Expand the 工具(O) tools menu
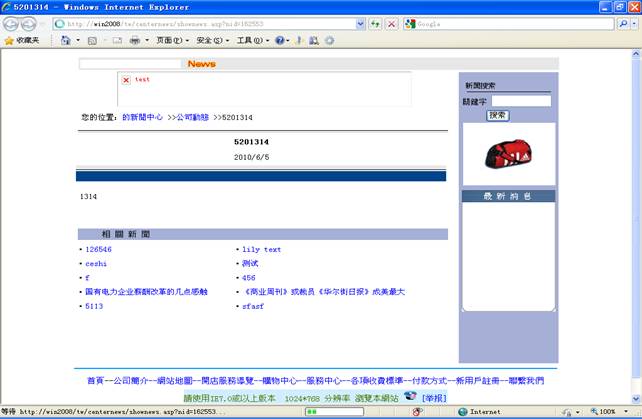The image size is (642, 419). 250,40
